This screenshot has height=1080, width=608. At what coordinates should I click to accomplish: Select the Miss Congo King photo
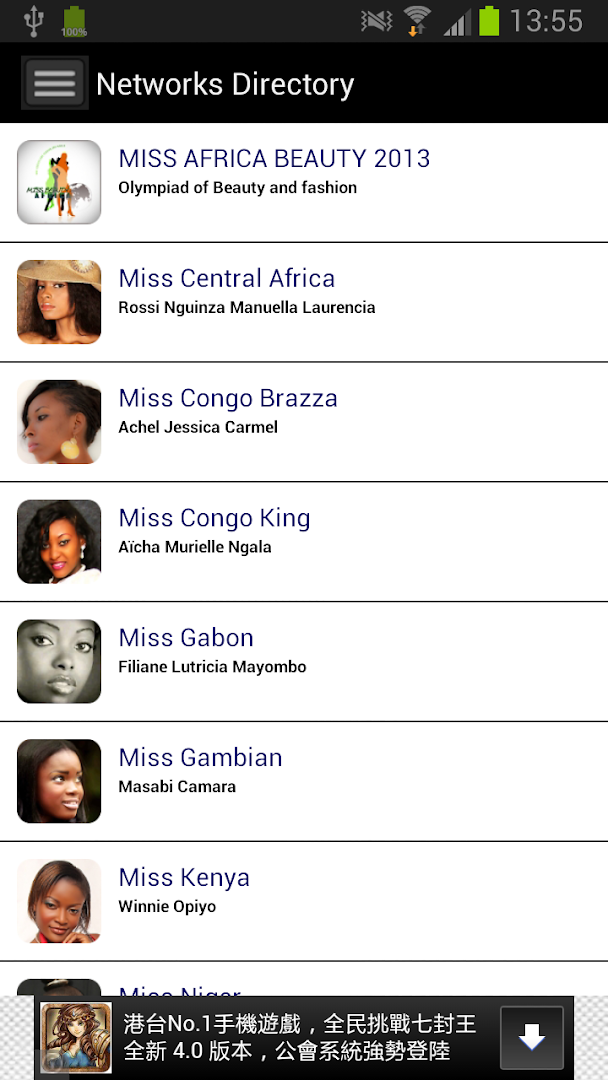[x=59, y=542]
